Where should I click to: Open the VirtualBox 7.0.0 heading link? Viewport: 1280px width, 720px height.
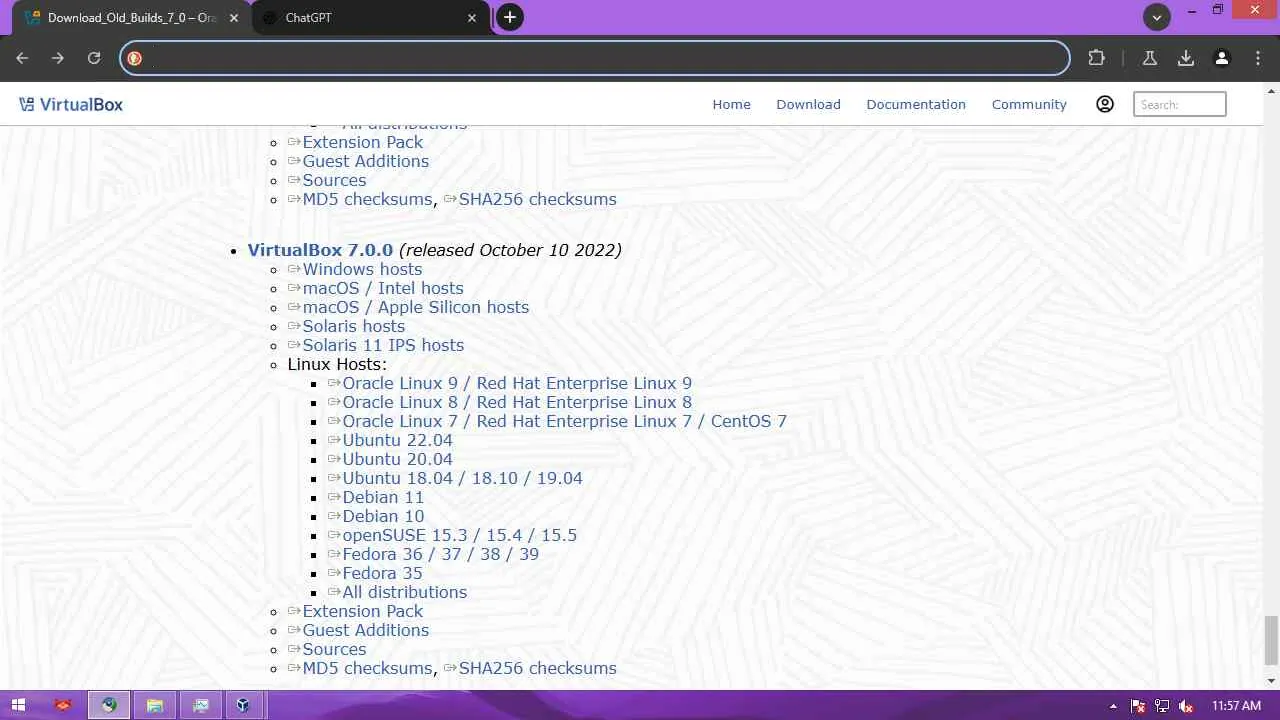tap(320, 250)
